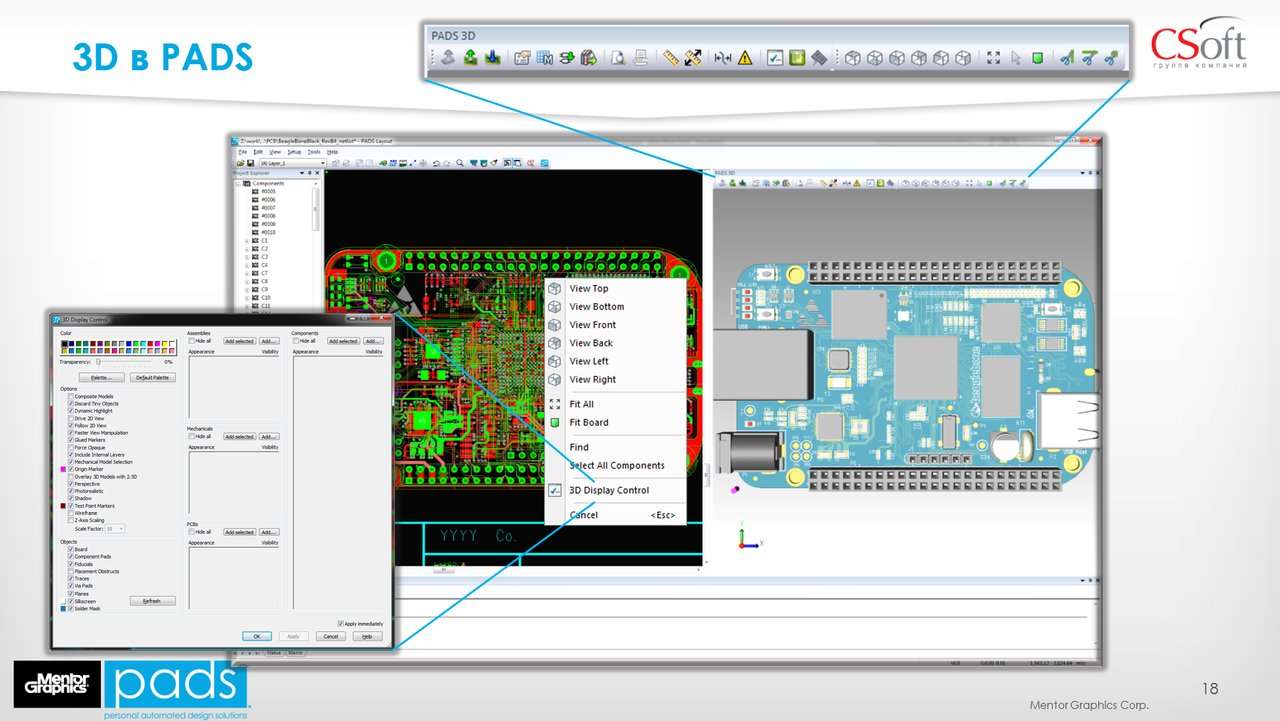Open the Setup menu in PADS Layout
Viewport: 1280px width, 721px height.
coord(294,152)
